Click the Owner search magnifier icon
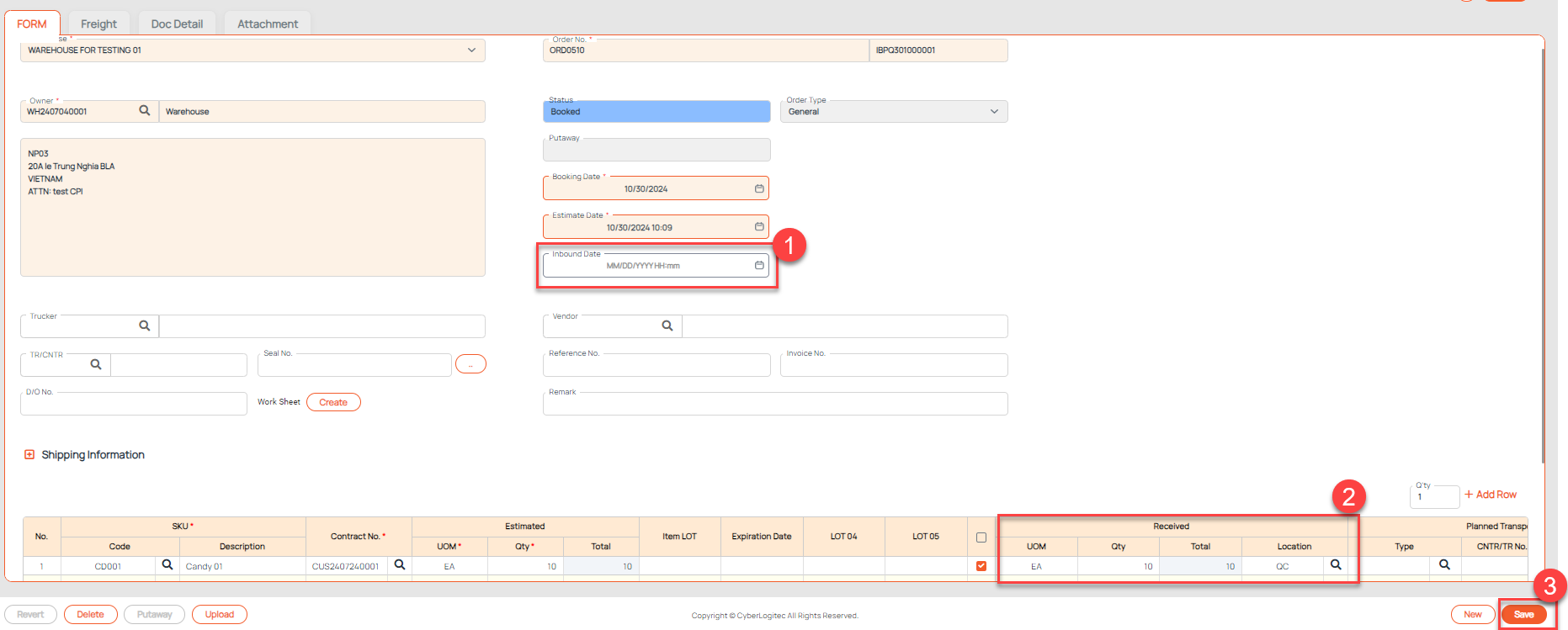 click(x=145, y=111)
